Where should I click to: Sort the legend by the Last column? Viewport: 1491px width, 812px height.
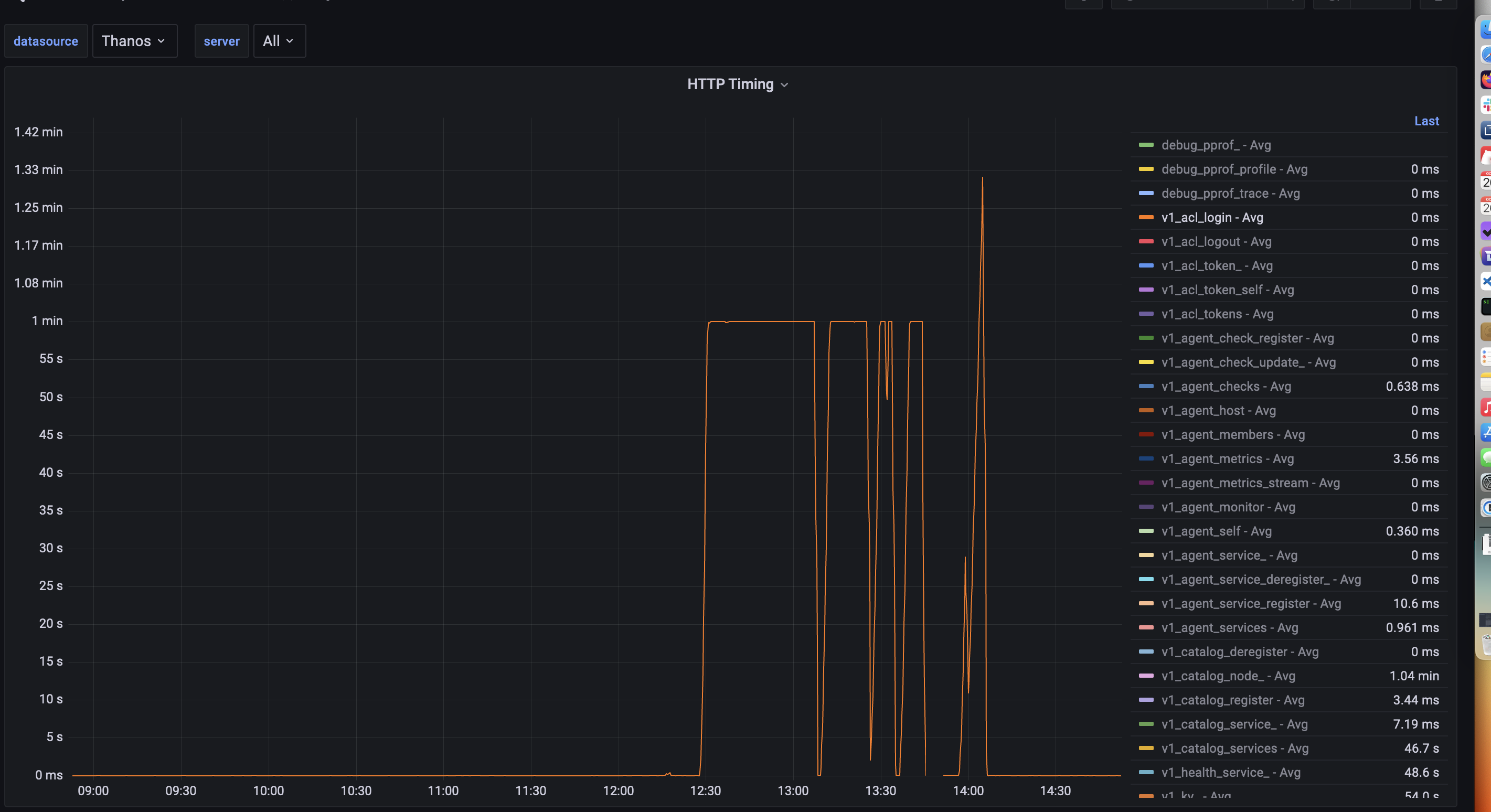(1426, 121)
